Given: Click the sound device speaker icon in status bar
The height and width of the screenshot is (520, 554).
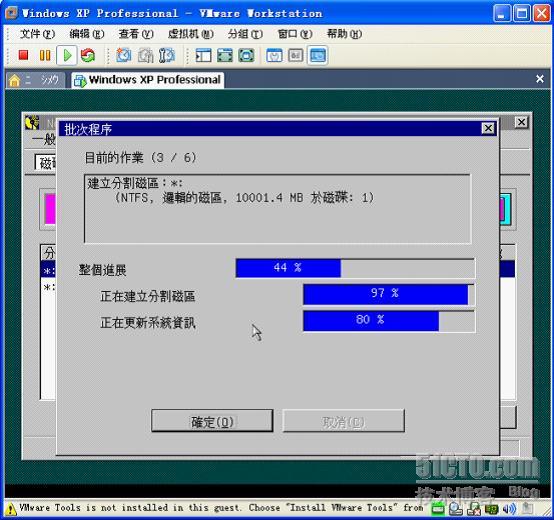Looking at the screenshot, I should 509,509.
